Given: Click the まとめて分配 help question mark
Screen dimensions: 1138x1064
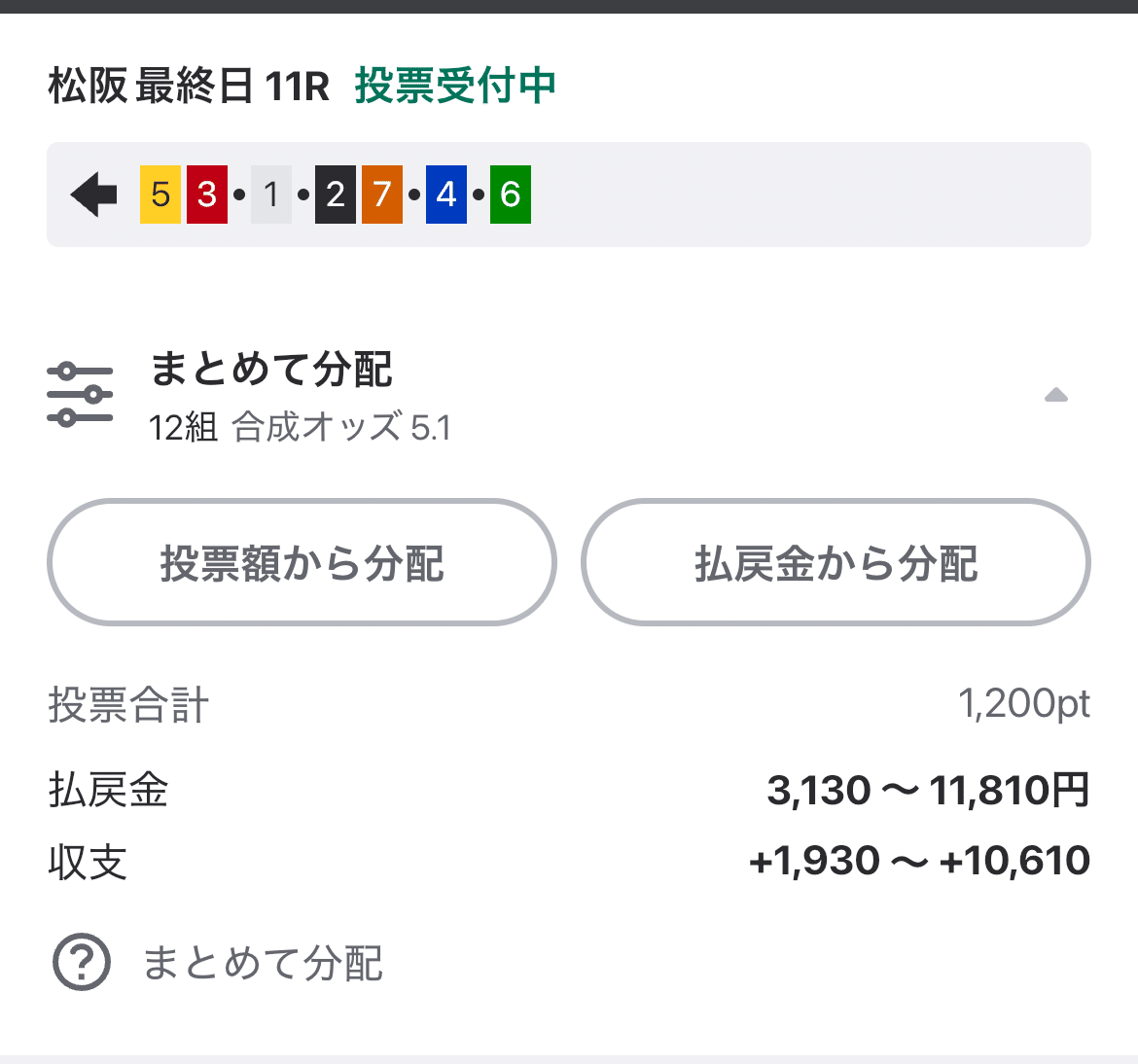Looking at the screenshot, I should pyautogui.click(x=83, y=965).
